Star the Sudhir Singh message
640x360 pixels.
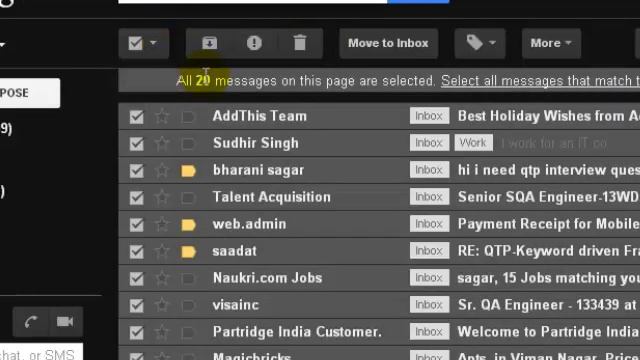(x=162, y=144)
